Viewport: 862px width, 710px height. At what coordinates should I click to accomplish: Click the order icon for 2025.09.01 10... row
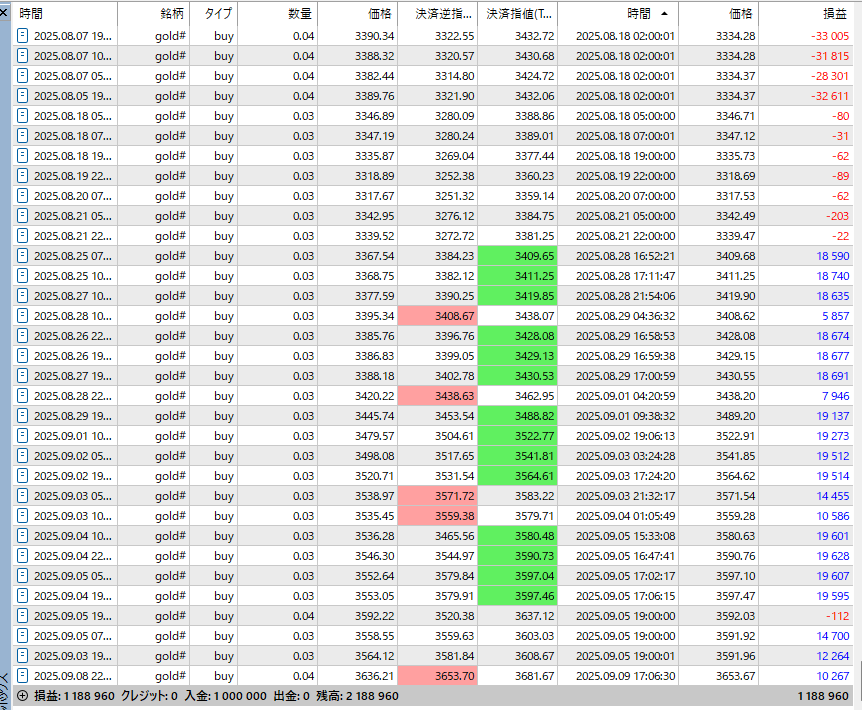[23, 436]
